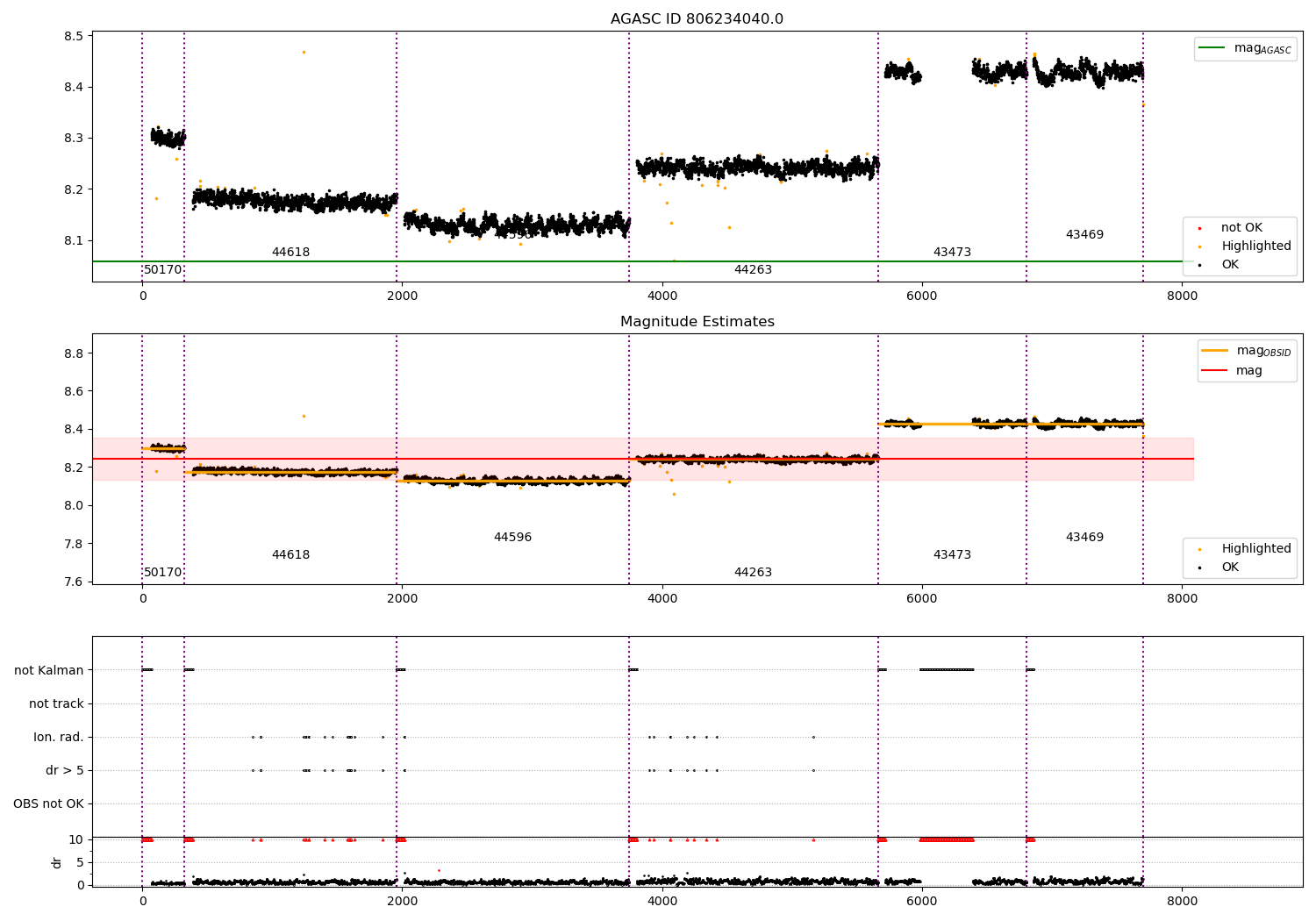Click the 8000 x-axis tick under bottom plot
1316x921 pixels.
[1182, 901]
